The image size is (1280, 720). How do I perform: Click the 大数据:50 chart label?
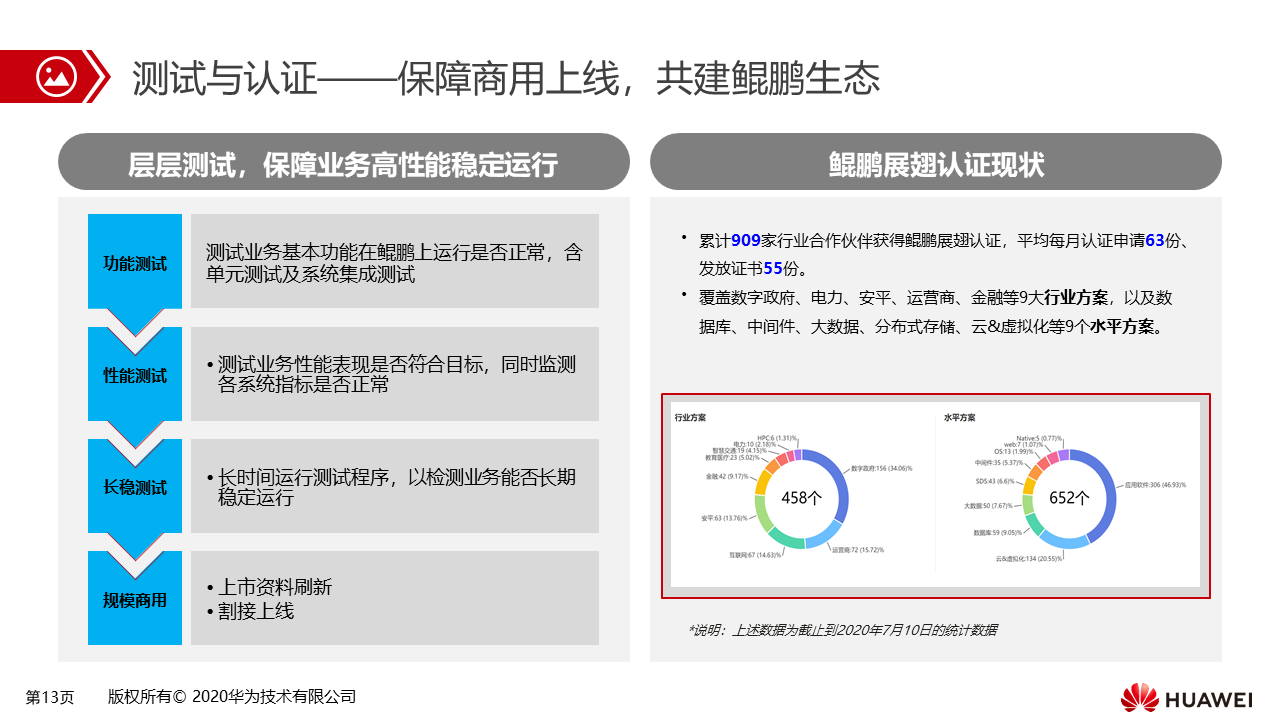pos(988,506)
